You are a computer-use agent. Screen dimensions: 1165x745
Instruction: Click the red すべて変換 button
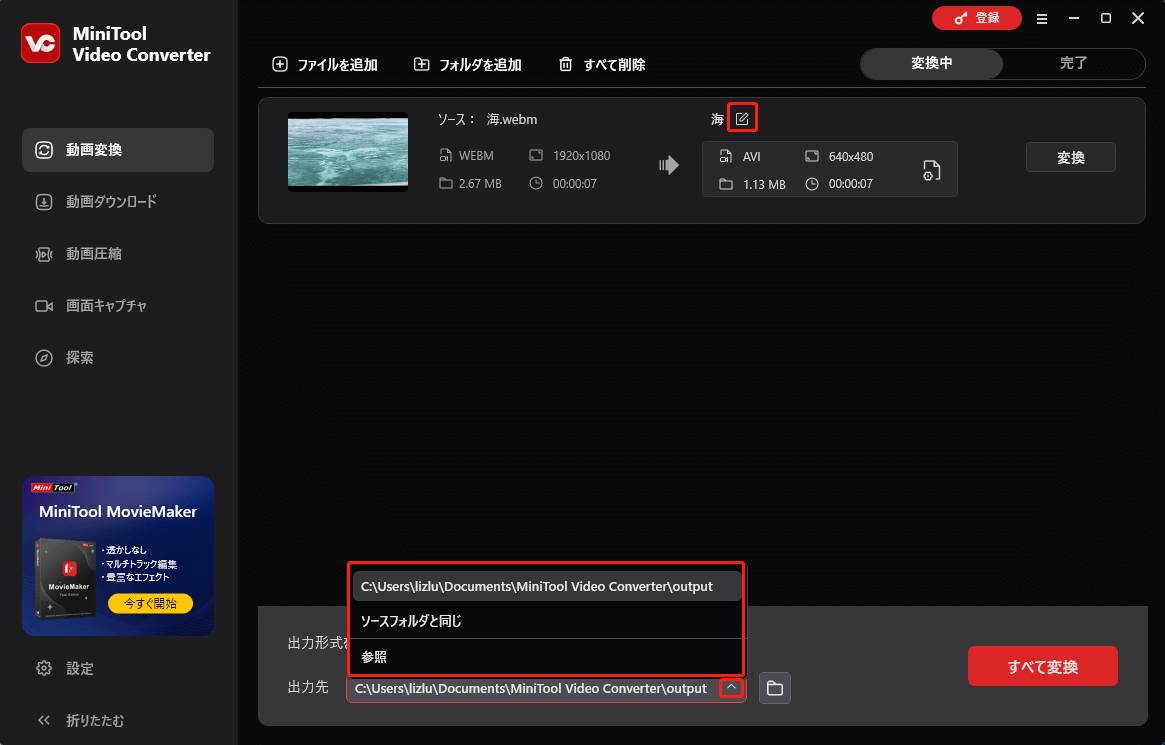(x=1042, y=666)
